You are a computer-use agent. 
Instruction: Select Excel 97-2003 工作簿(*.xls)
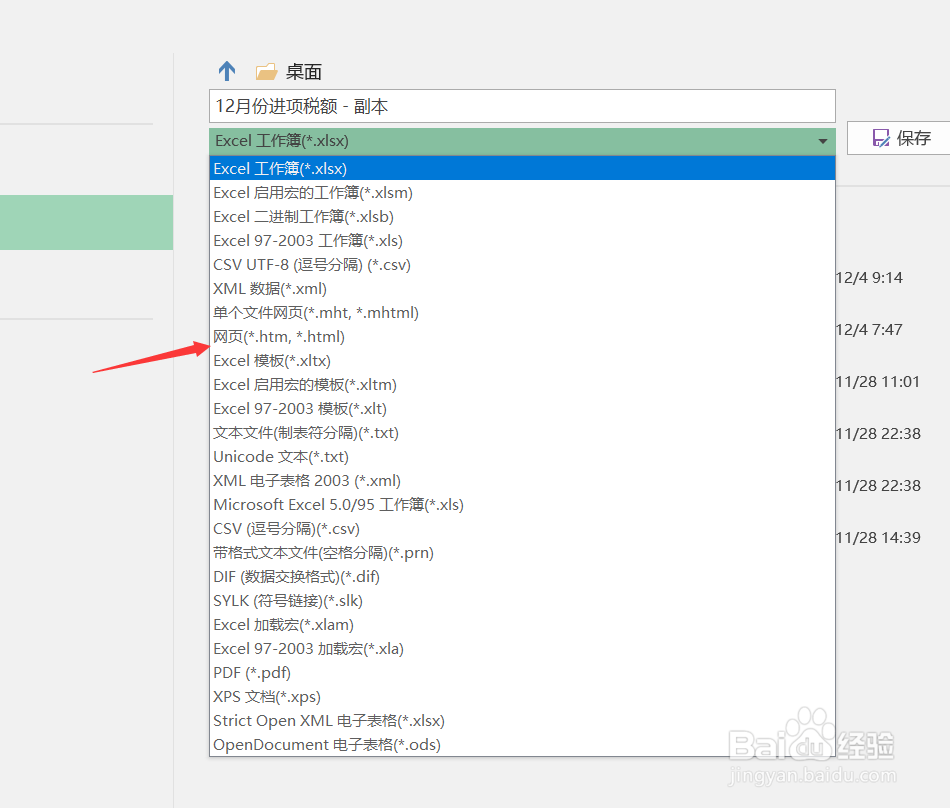522,240
